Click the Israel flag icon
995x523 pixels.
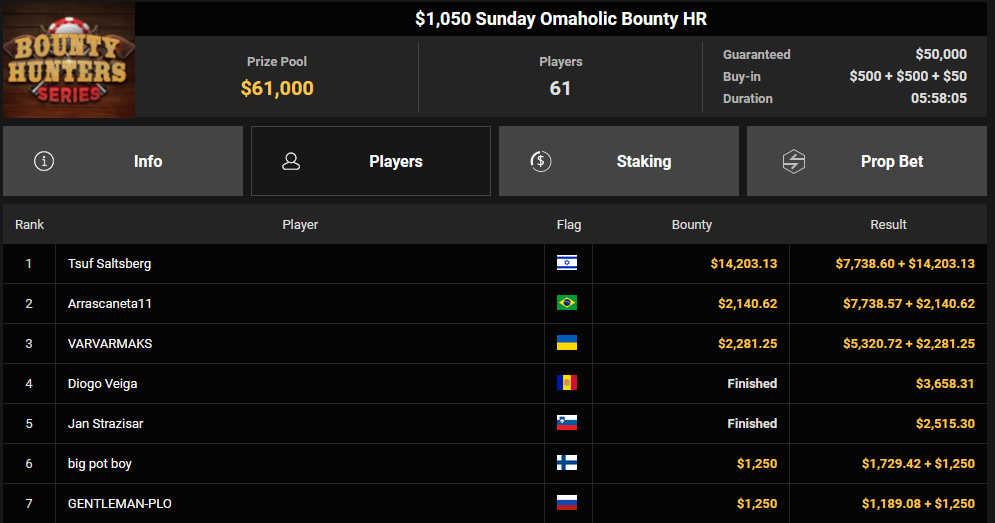(567, 263)
